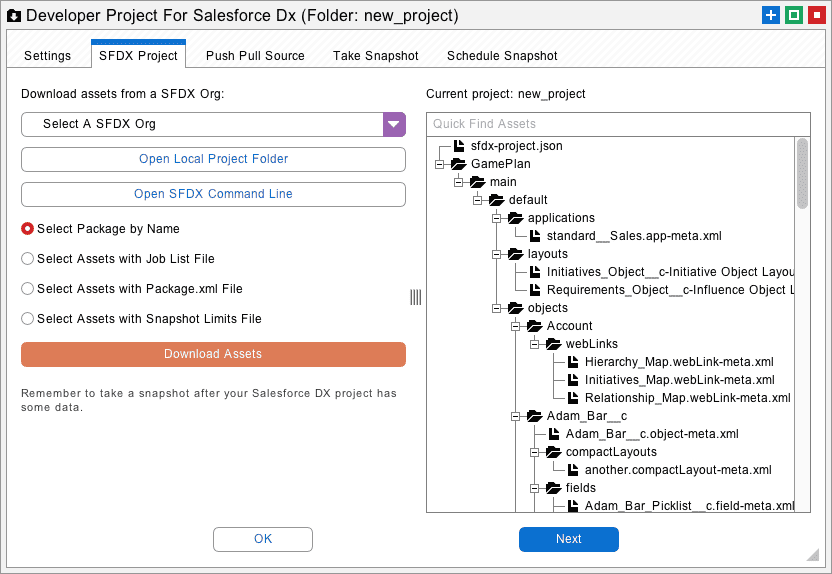This screenshot has width=832, height=574.
Task: Click Open Local Project Folder button
Action: (213, 159)
